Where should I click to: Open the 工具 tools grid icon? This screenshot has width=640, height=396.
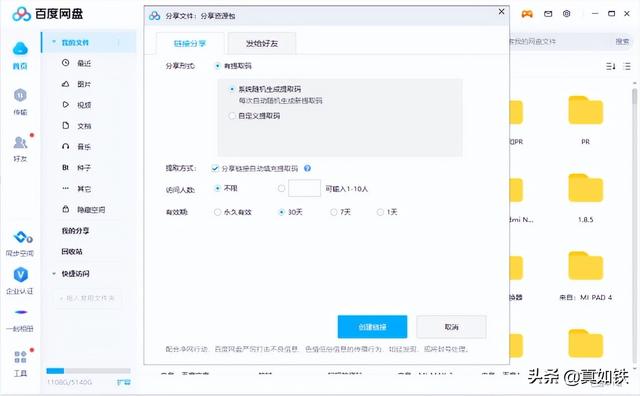point(20,357)
